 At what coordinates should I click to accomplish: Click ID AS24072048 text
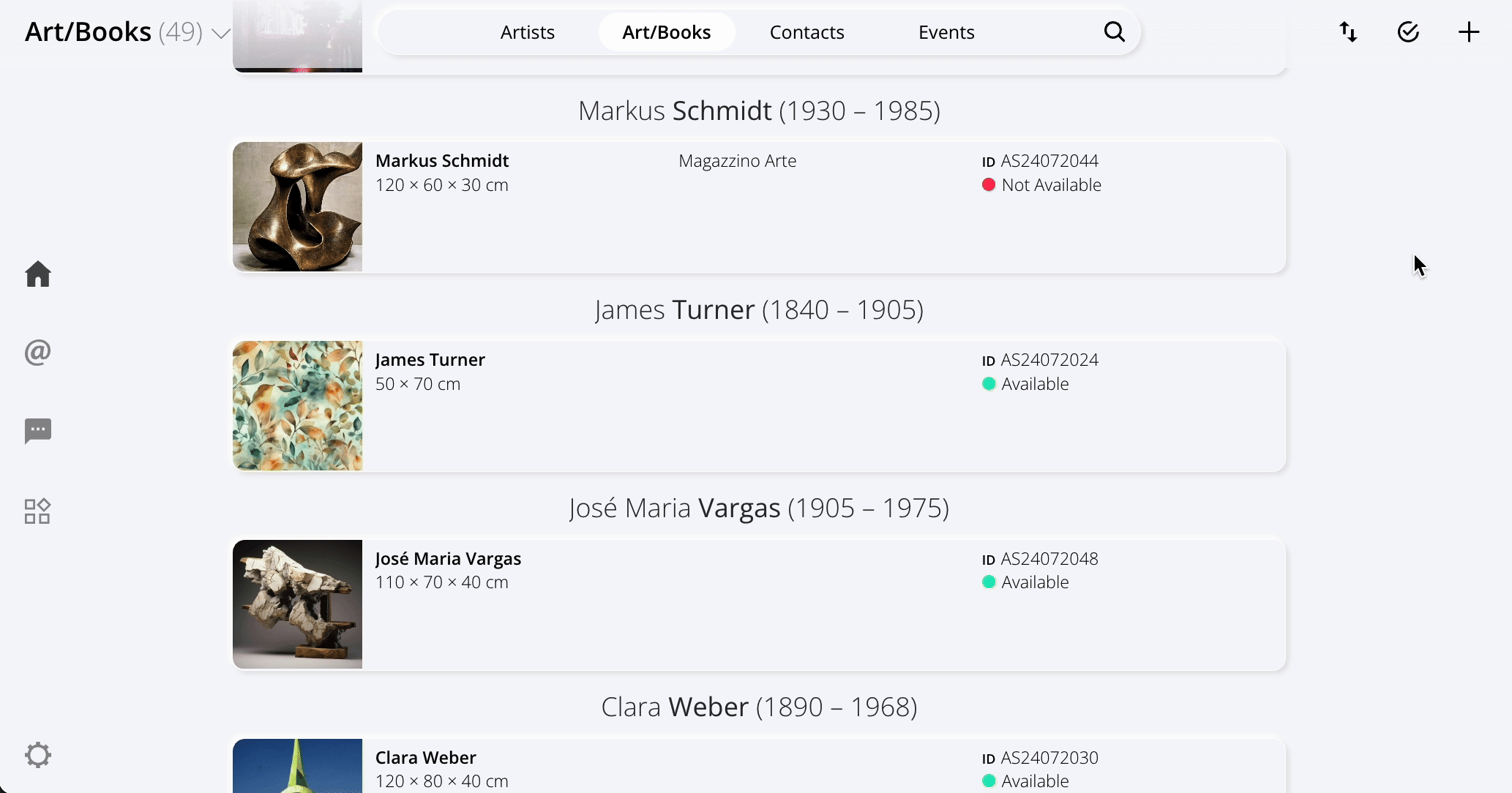pyautogui.click(x=1040, y=559)
